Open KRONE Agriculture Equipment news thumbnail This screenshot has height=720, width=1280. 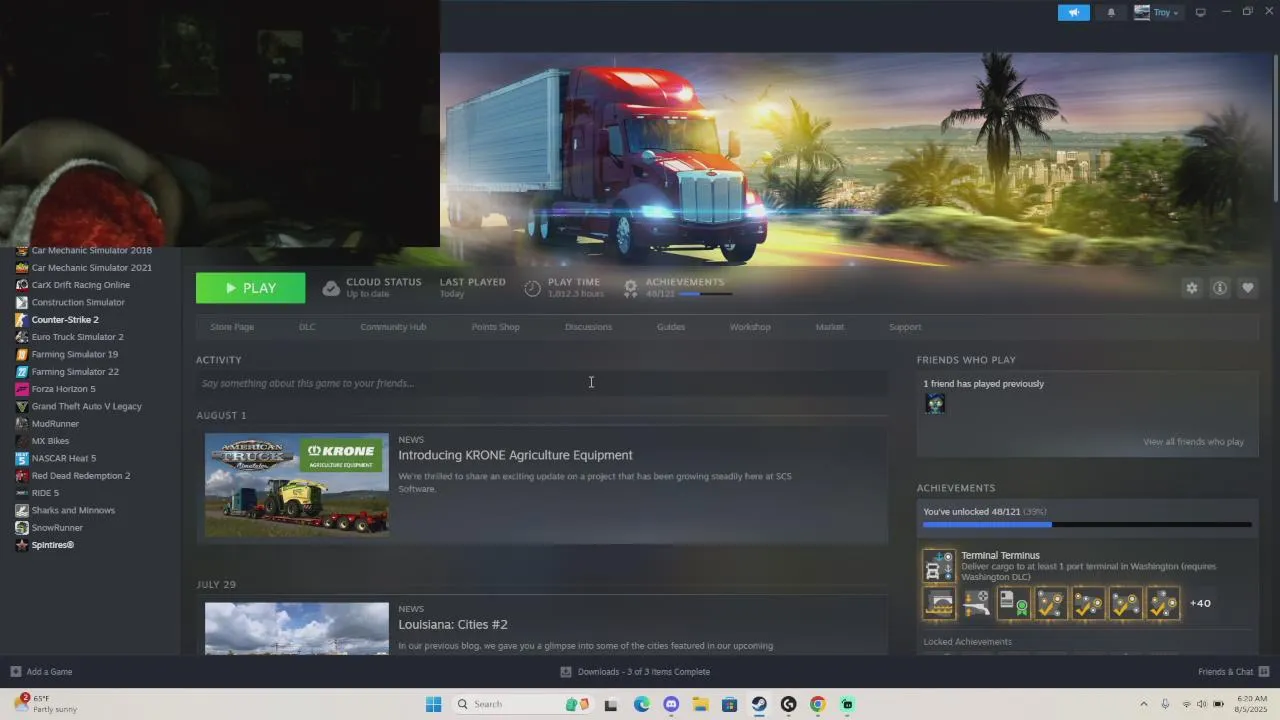pos(297,485)
